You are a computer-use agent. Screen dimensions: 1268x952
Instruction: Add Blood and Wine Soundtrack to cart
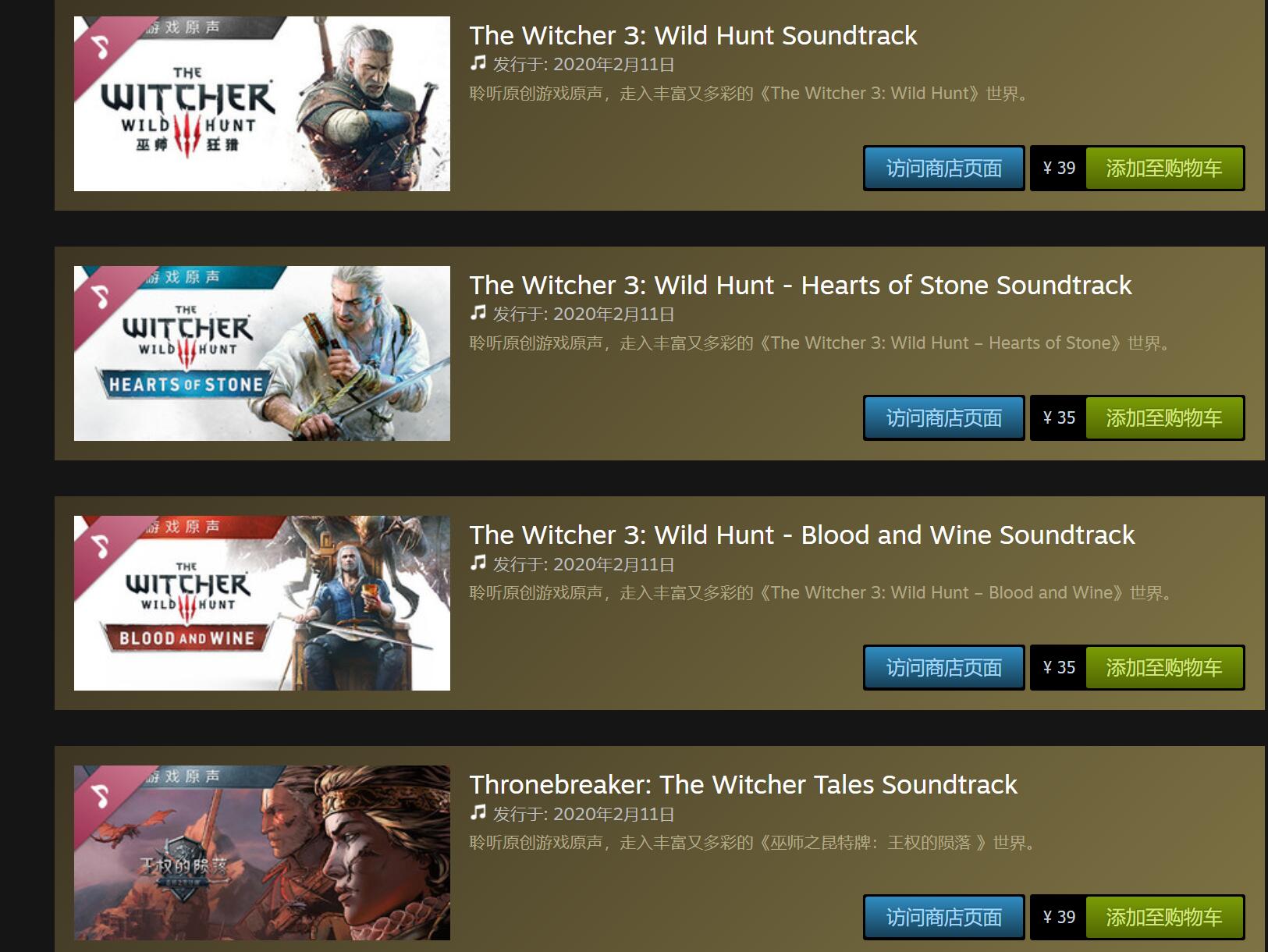click(1164, 667)
